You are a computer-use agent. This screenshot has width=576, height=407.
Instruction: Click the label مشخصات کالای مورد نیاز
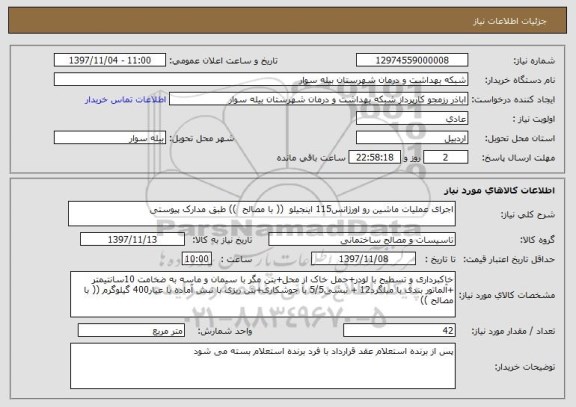pyautogui.click(x=507, y=295)
